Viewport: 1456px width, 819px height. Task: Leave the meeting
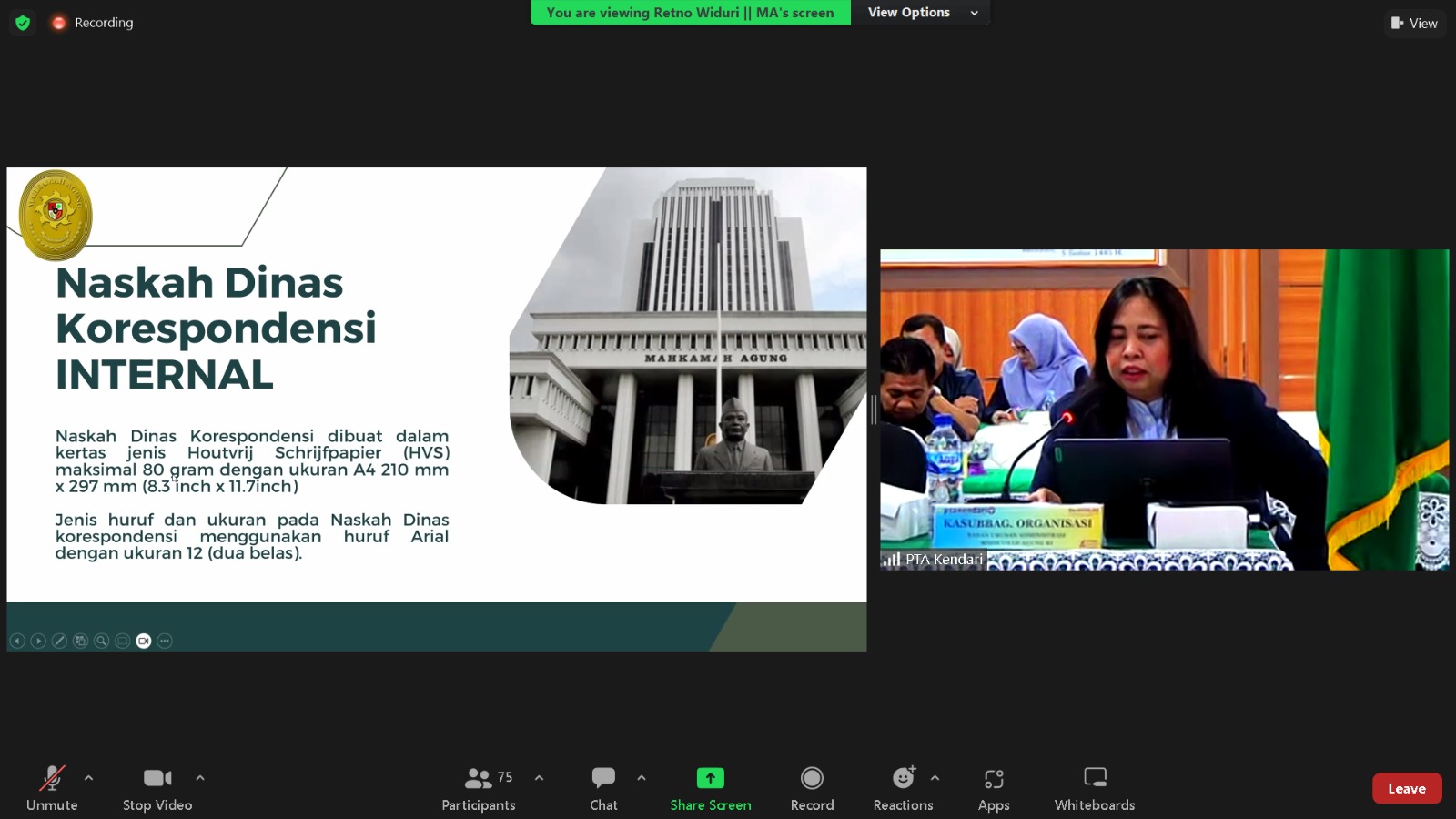(x=1406, y=788)
